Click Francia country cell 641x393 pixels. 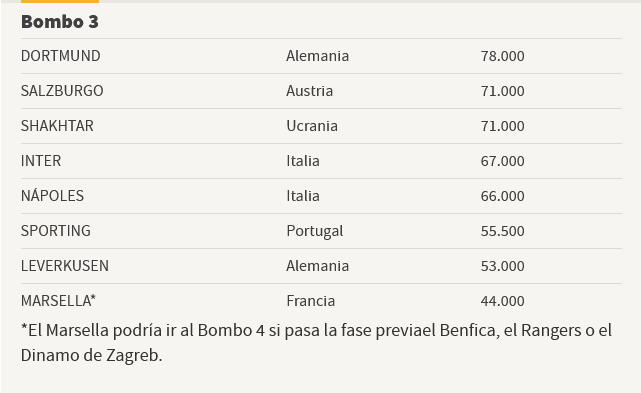pyautogui.click(x=311, y=301)
